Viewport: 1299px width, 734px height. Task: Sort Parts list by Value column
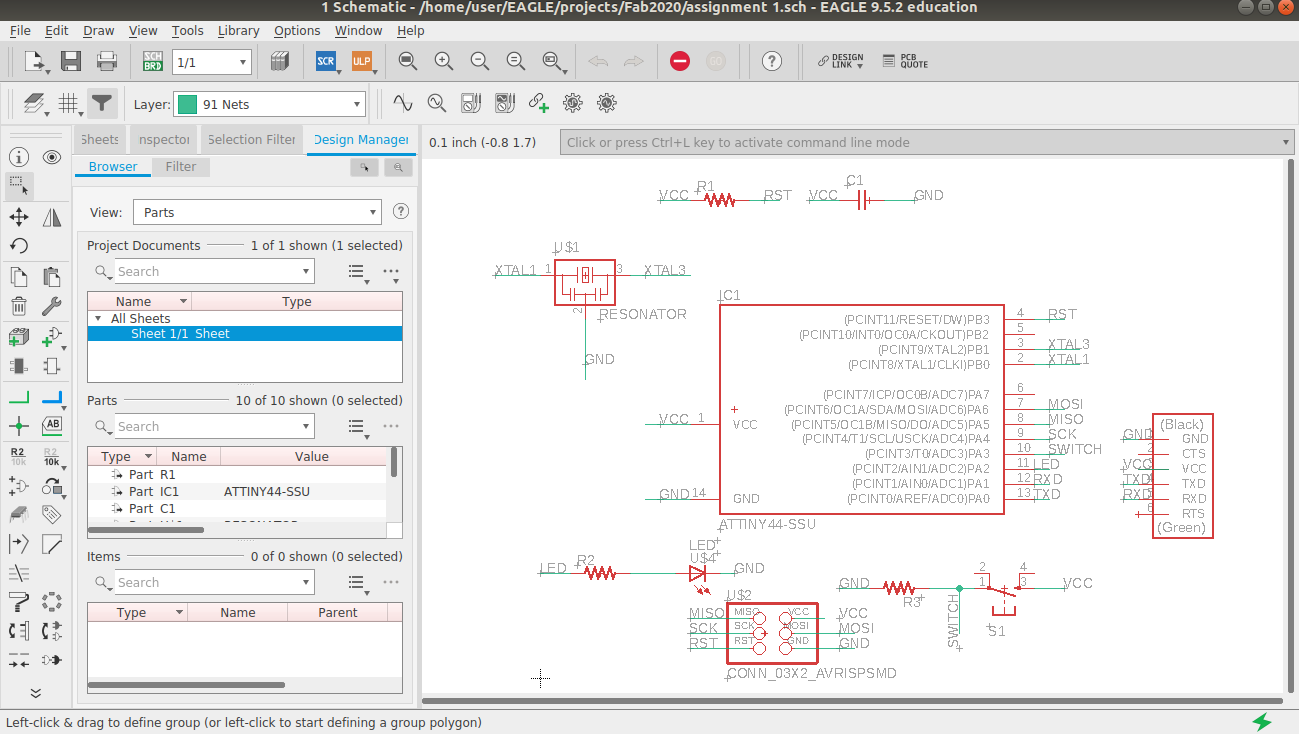311,456
